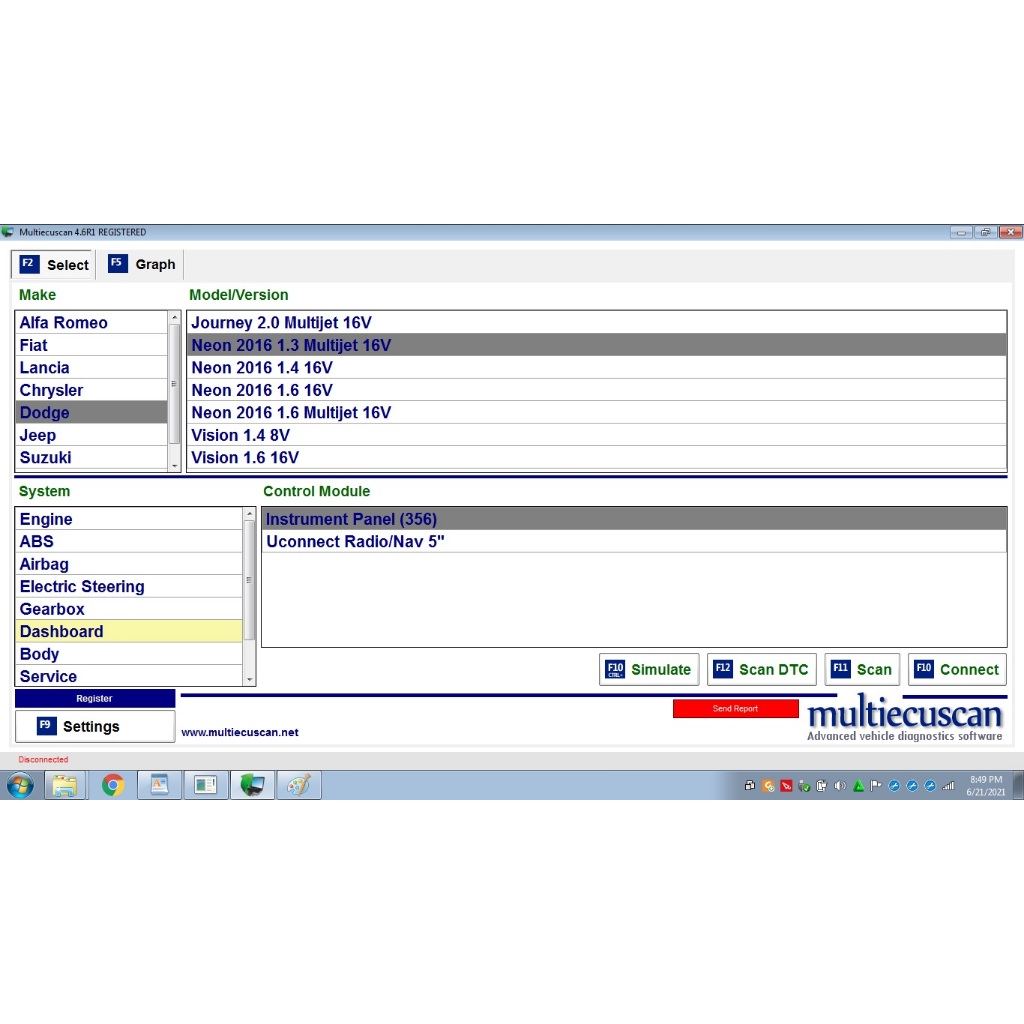Launch Google Chrome from the taskbar
This screenshot has height=1024, width=1024.
click(x=113, y=785)
